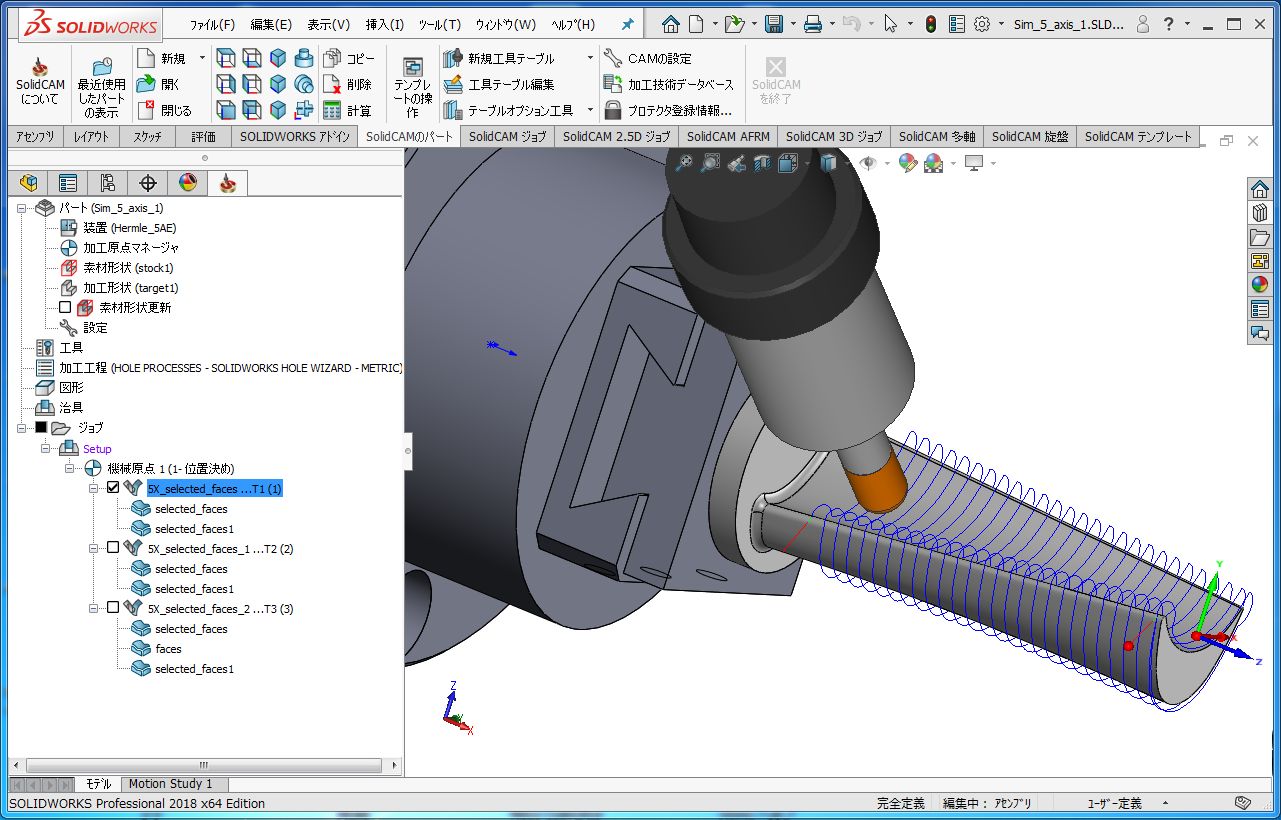
Task: Click the 新規 (new) CAM part icon
Action: tap(146, 58)
